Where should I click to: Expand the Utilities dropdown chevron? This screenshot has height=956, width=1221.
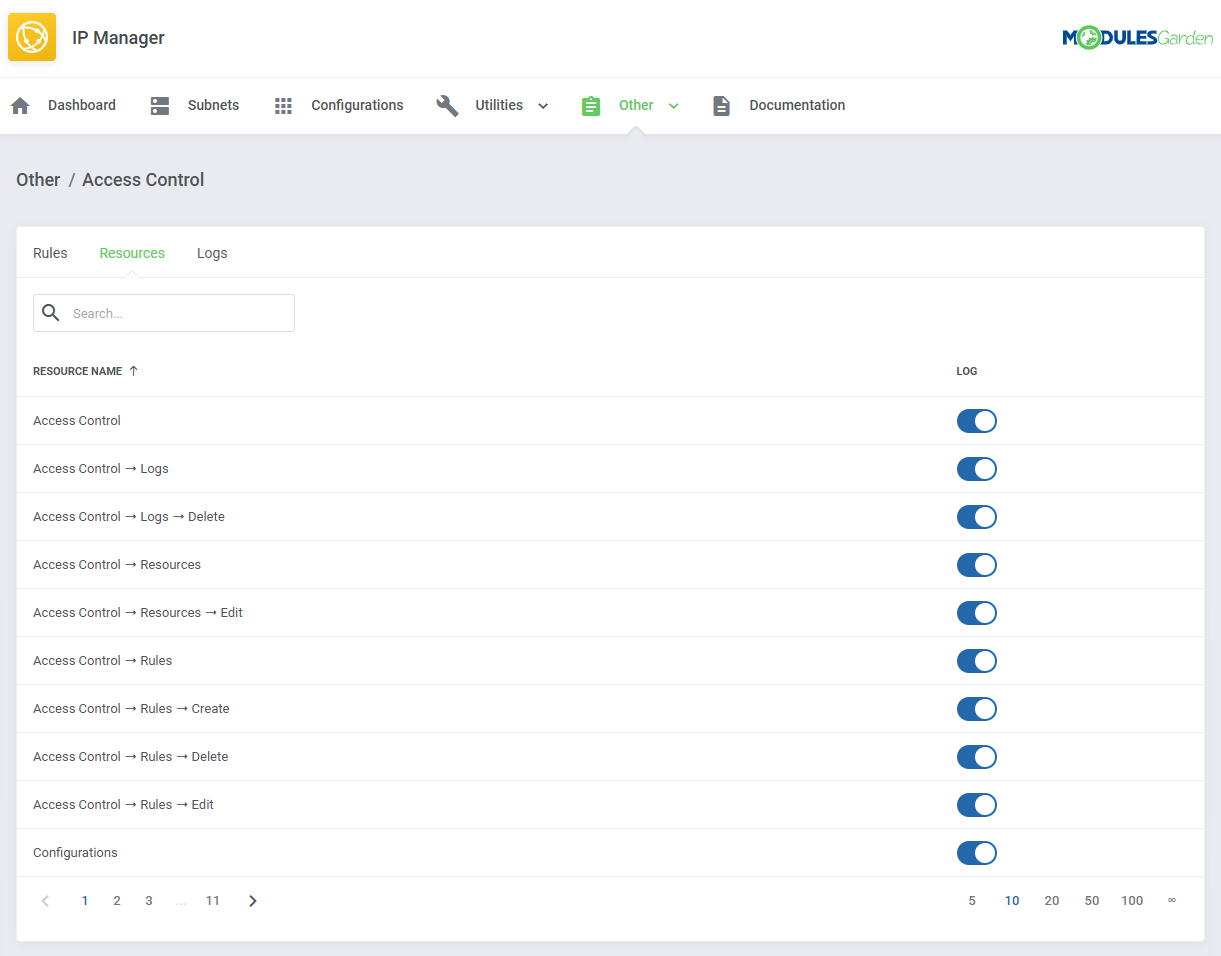point(543,106)
